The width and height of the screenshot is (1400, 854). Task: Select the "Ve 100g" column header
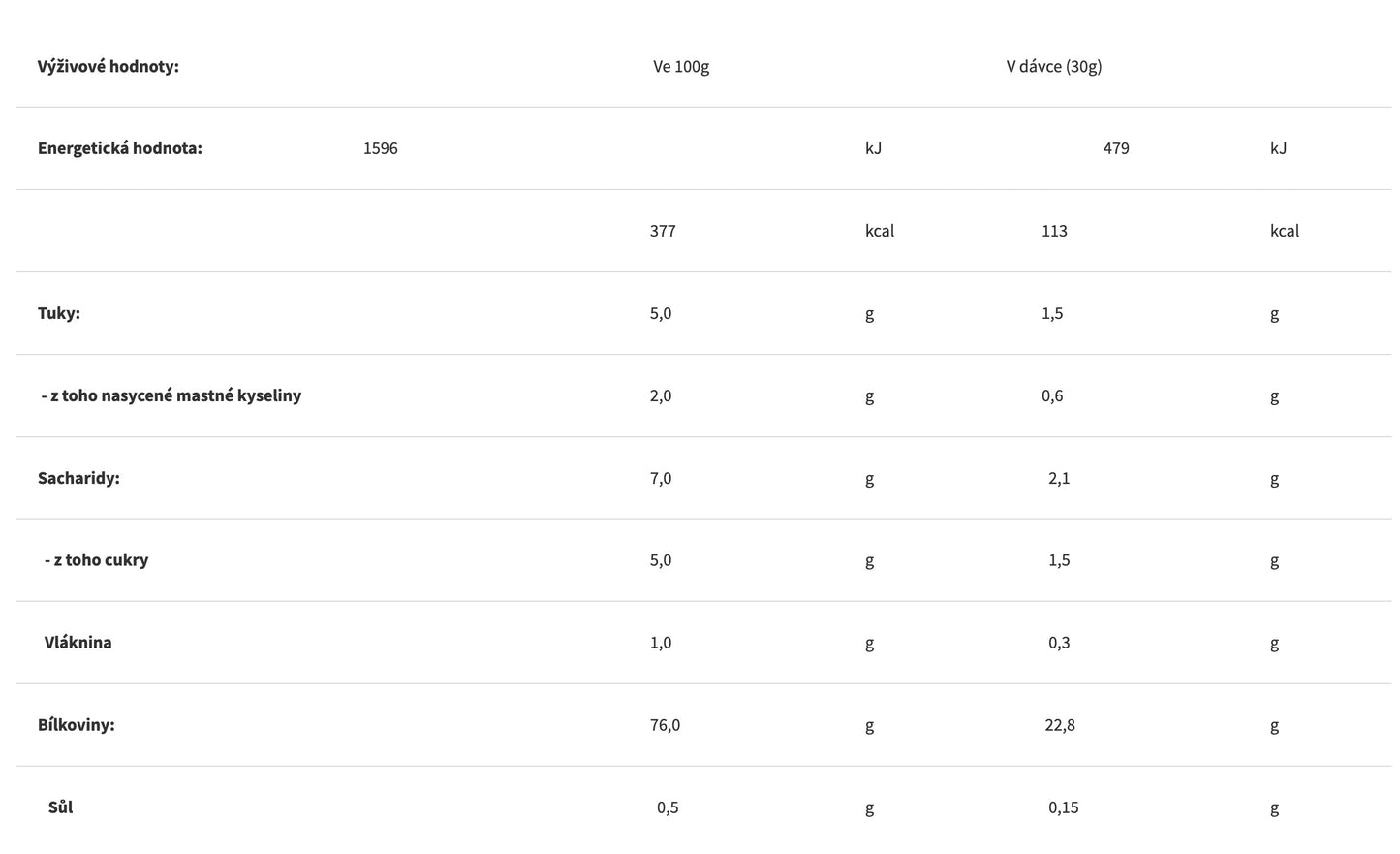pos(680,67)
